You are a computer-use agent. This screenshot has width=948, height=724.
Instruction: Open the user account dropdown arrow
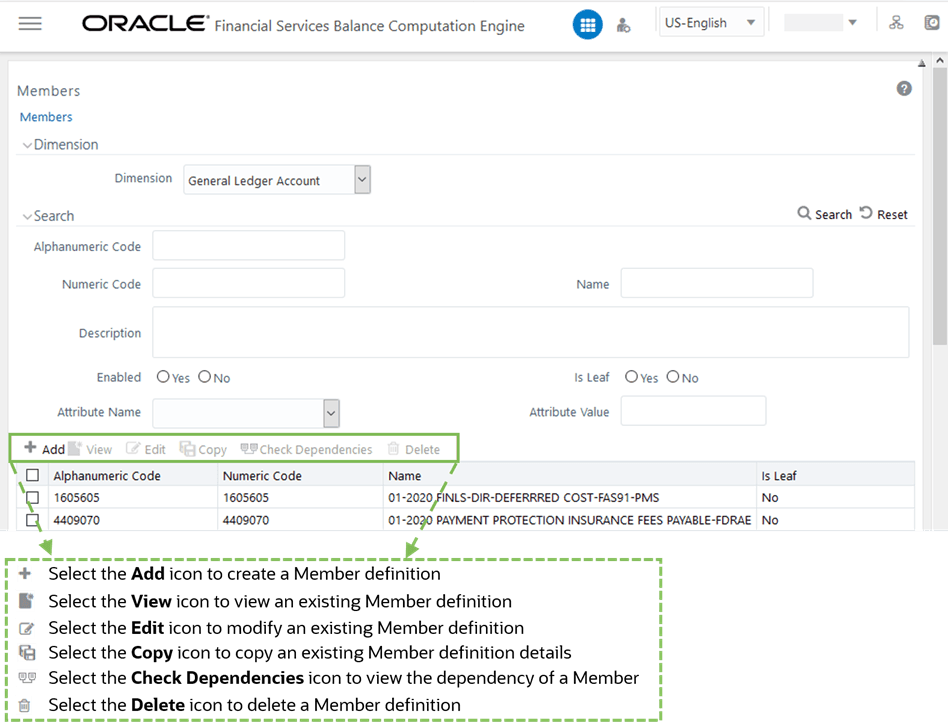point(852,23)
